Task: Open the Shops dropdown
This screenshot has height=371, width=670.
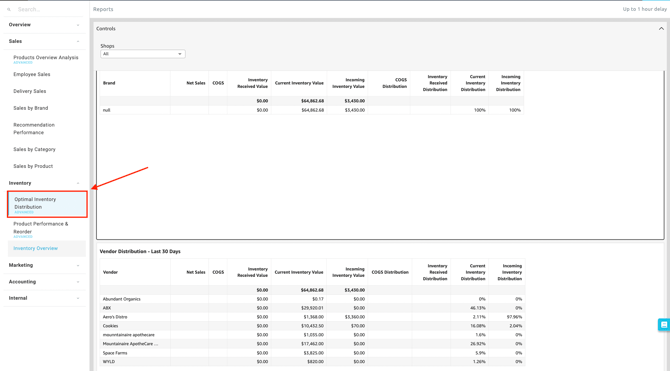Action: 143,54
